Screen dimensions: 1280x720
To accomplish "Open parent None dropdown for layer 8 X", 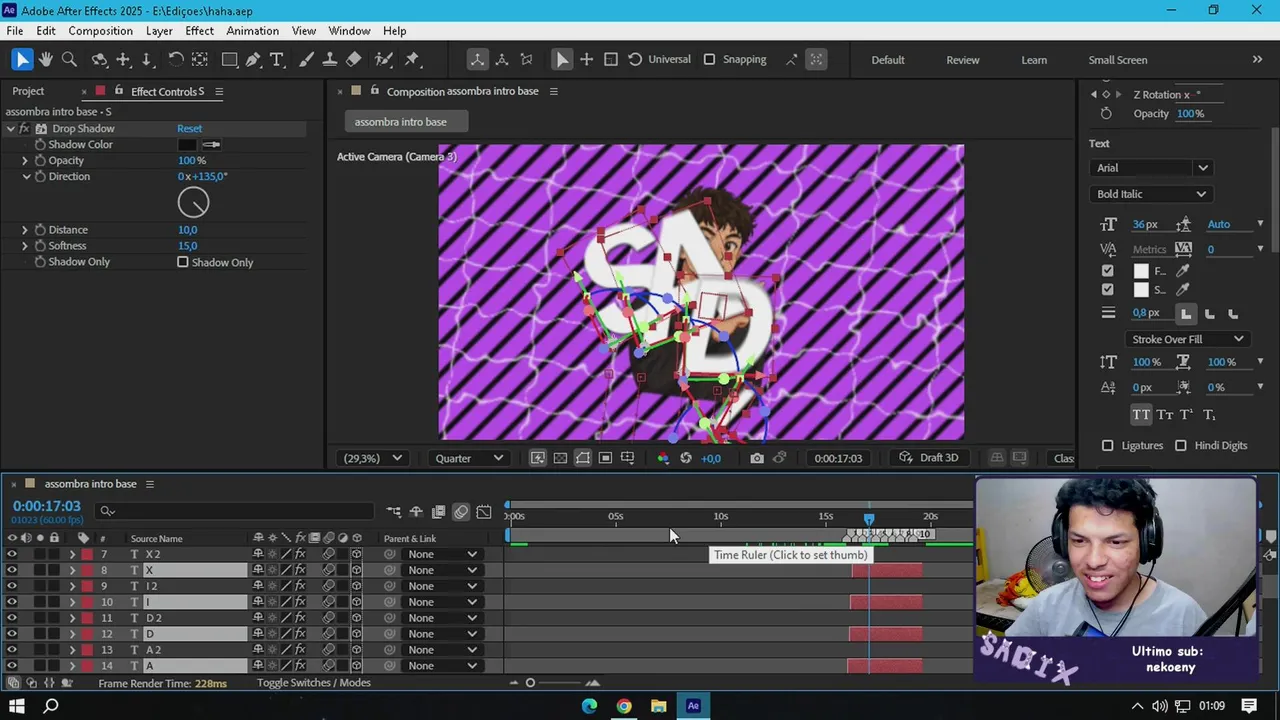I will pyautogui.click(x=443, y=570).
